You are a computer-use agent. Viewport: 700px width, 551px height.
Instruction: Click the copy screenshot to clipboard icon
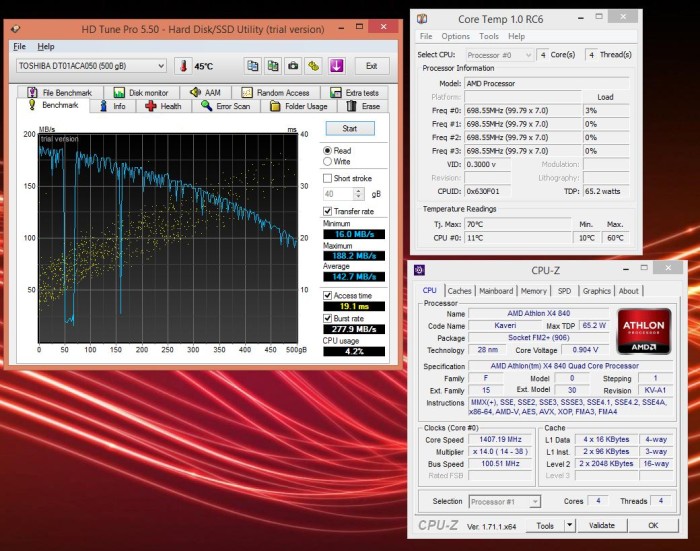273,66
